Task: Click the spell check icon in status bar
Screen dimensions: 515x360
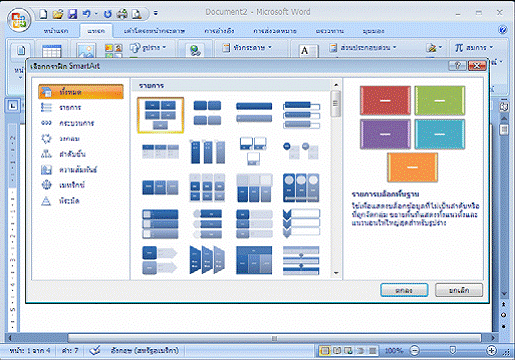Action: 95,350
